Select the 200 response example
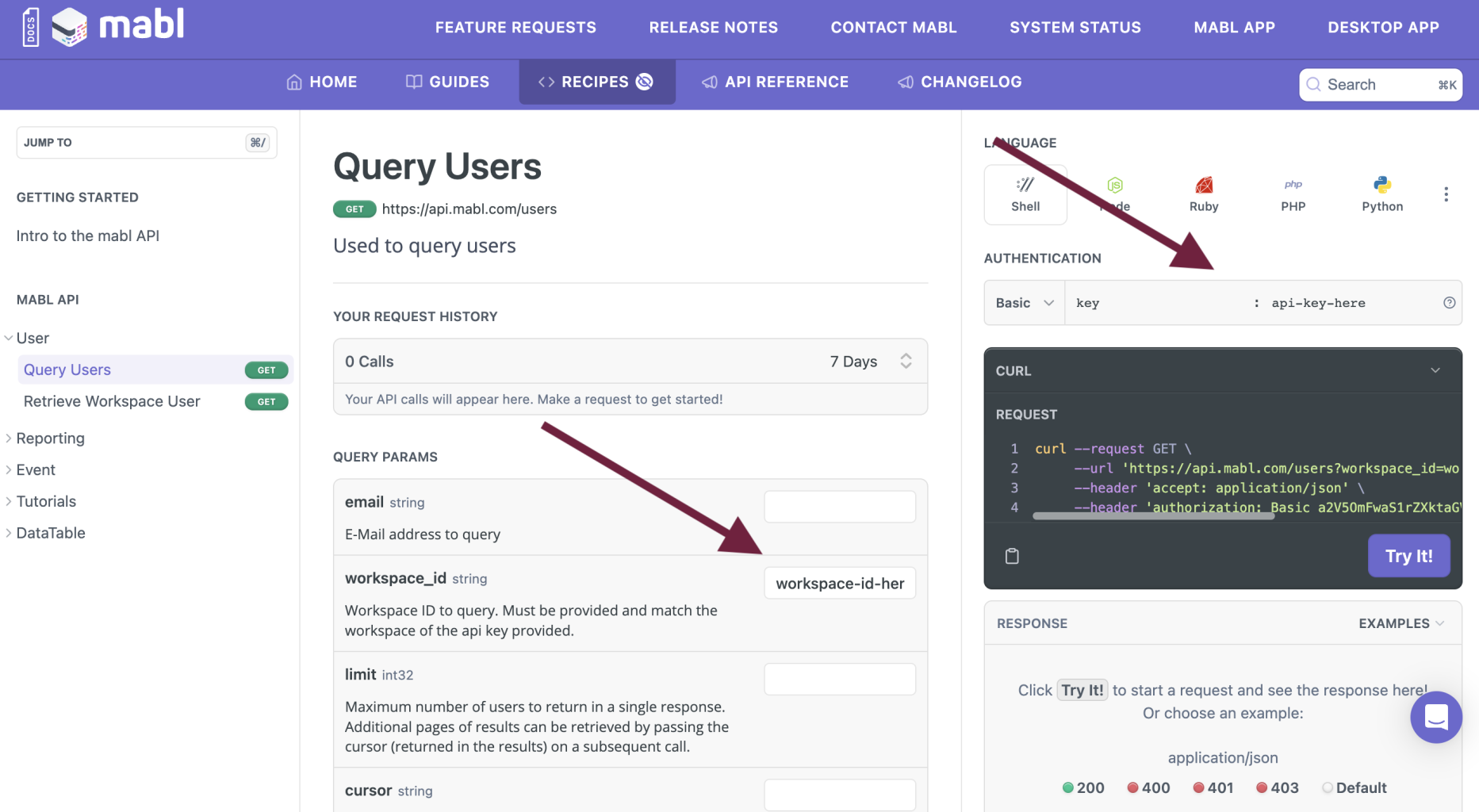The width and height of the screenshot is (1479, 812). coord(1083,787)
